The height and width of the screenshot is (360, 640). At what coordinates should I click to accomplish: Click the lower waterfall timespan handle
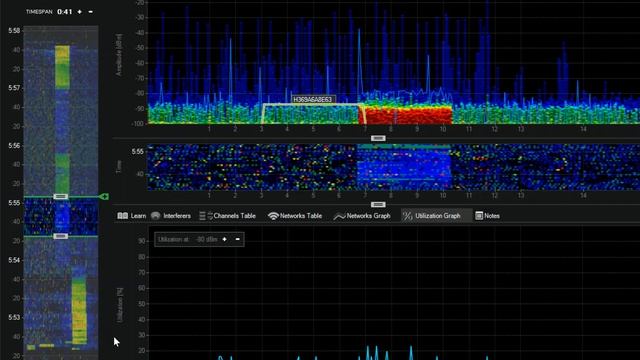click(60, 236)
